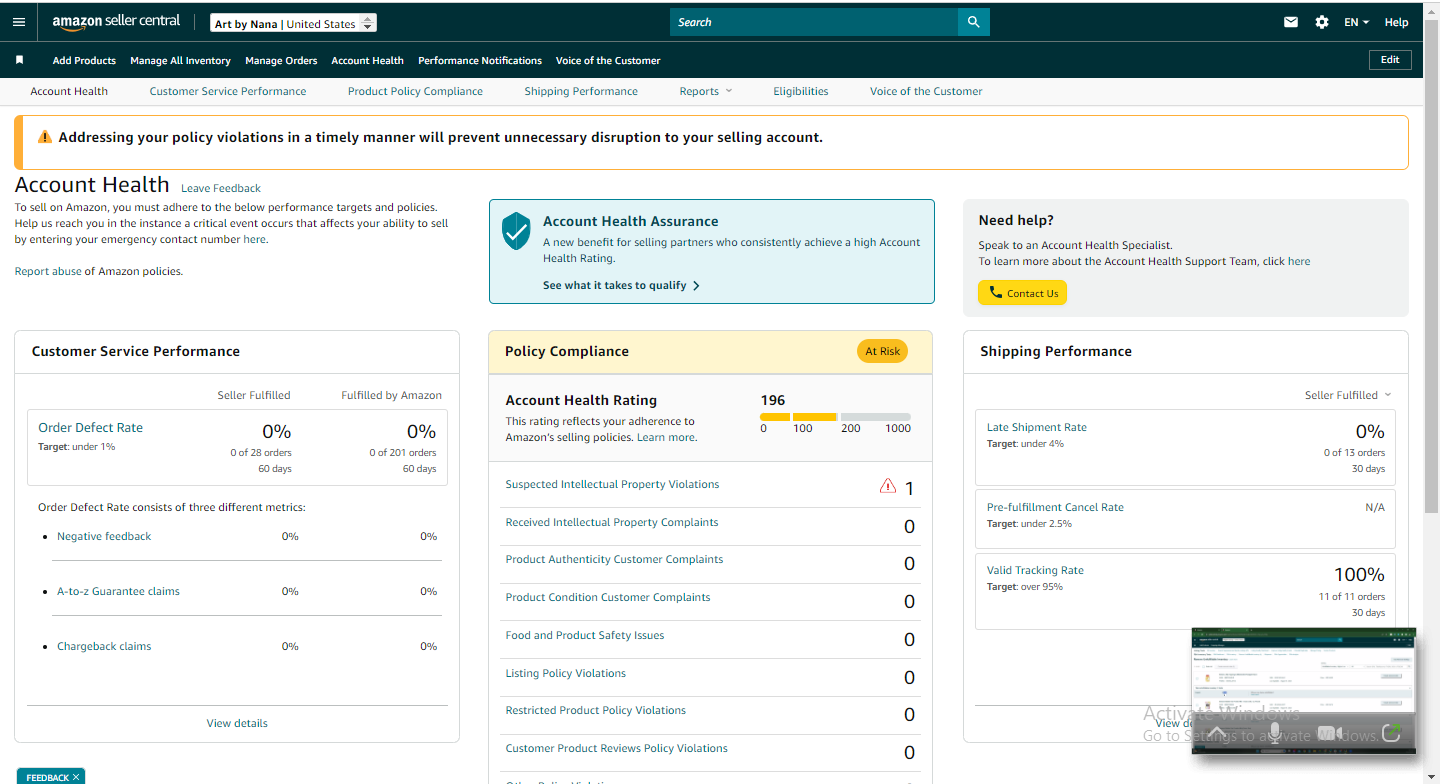1440x784 pixels.
Task: Open Add Products from the favorites bar
Action: 84,60
